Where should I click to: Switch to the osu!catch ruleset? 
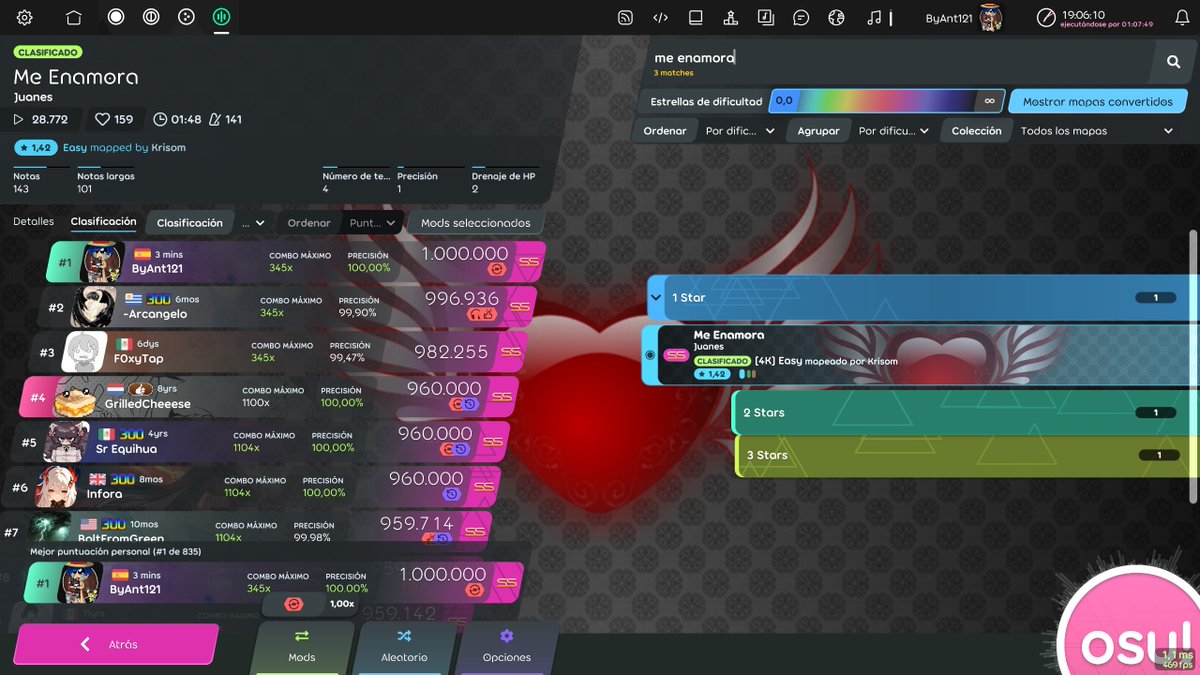[186, 17]
